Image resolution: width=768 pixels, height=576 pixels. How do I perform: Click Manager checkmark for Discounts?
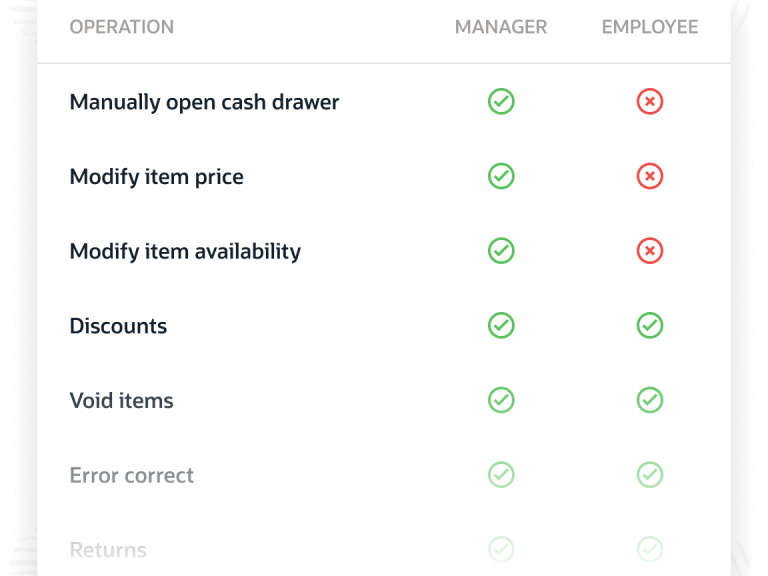[501, 326]
